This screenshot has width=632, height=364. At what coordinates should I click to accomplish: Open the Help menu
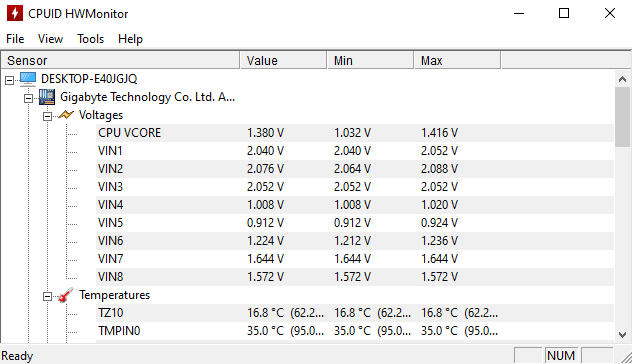(130, 39)
